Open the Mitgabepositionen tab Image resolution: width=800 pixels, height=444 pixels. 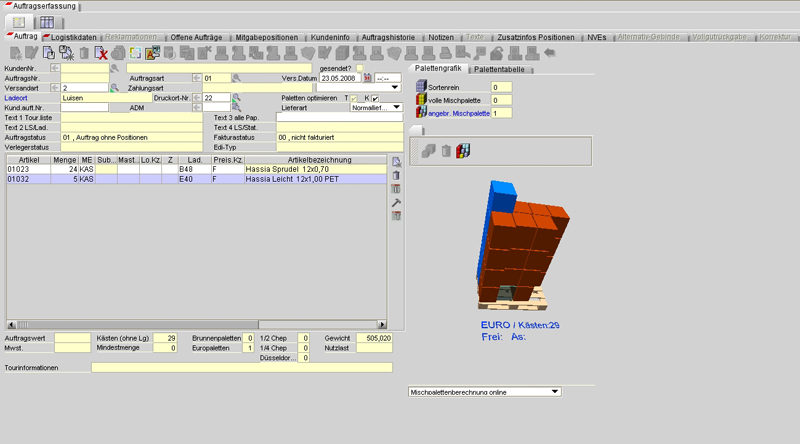click(266, 37)
